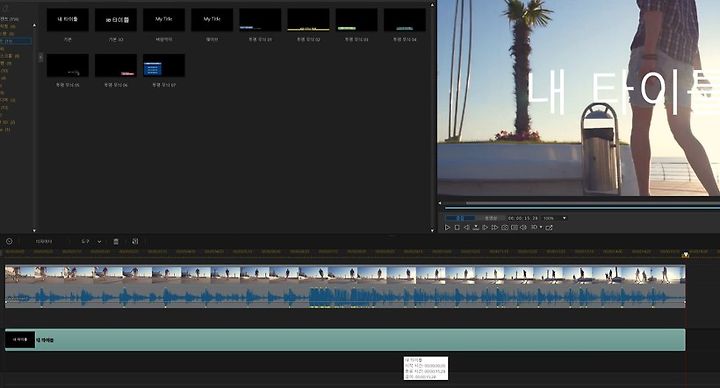720x388 pixels.
Task: Click the fast forward button
Action: click(495, 227)
